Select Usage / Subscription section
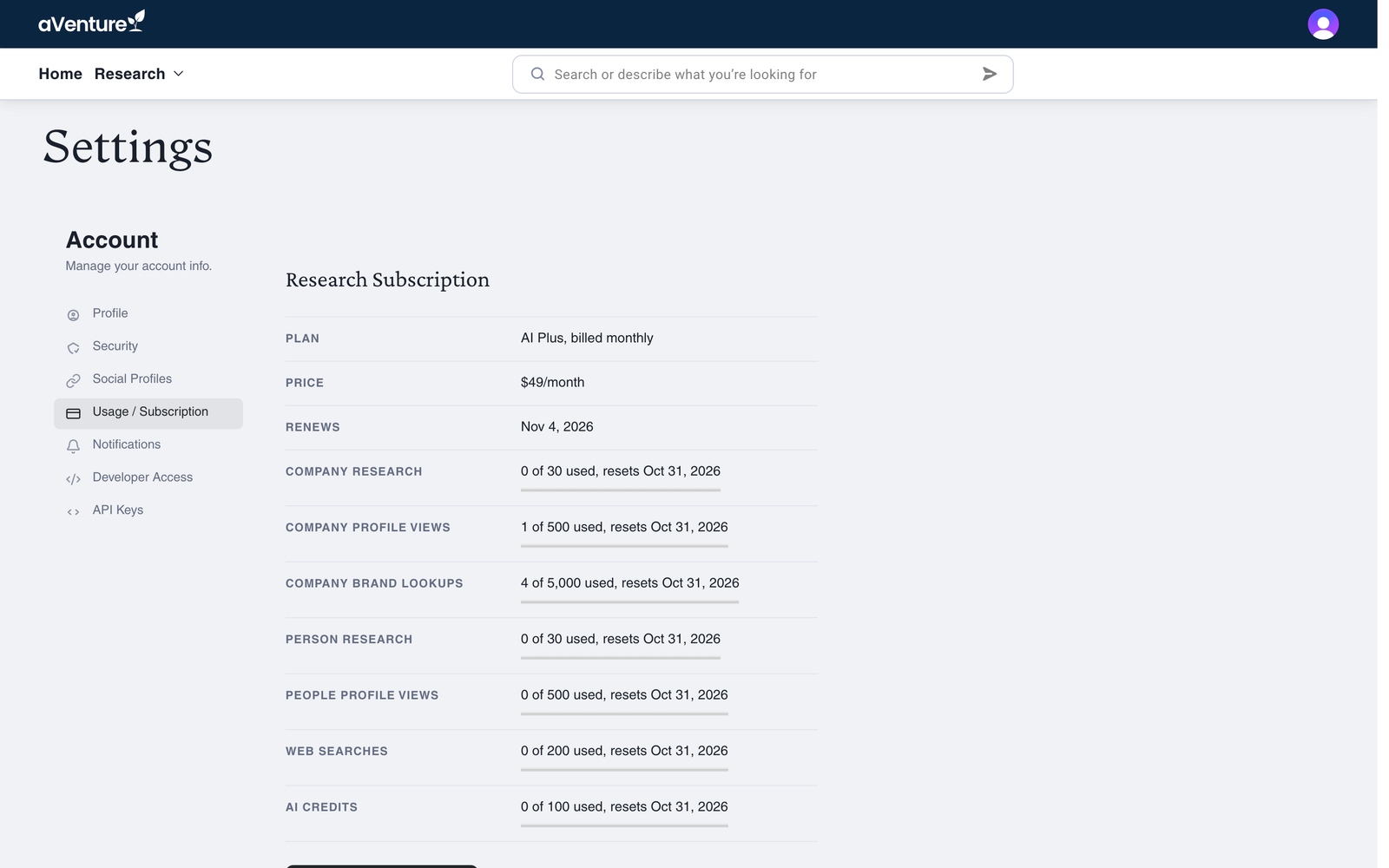This screenshot has height=868, width=1389. pyautogui.click(x=148, y=412)
